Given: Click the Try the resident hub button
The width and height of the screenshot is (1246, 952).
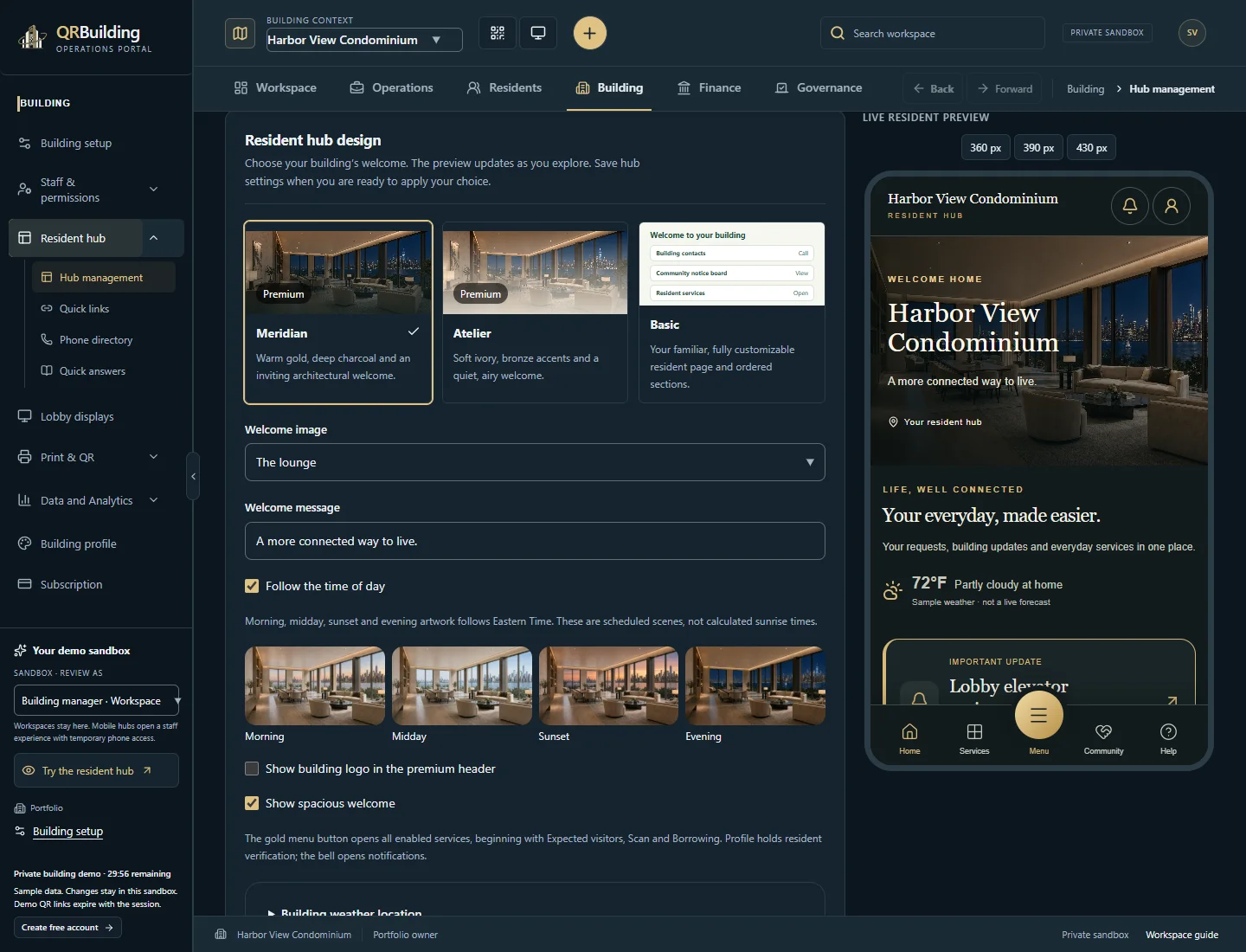Looking at the screenshot, I should tap(96, 770).
